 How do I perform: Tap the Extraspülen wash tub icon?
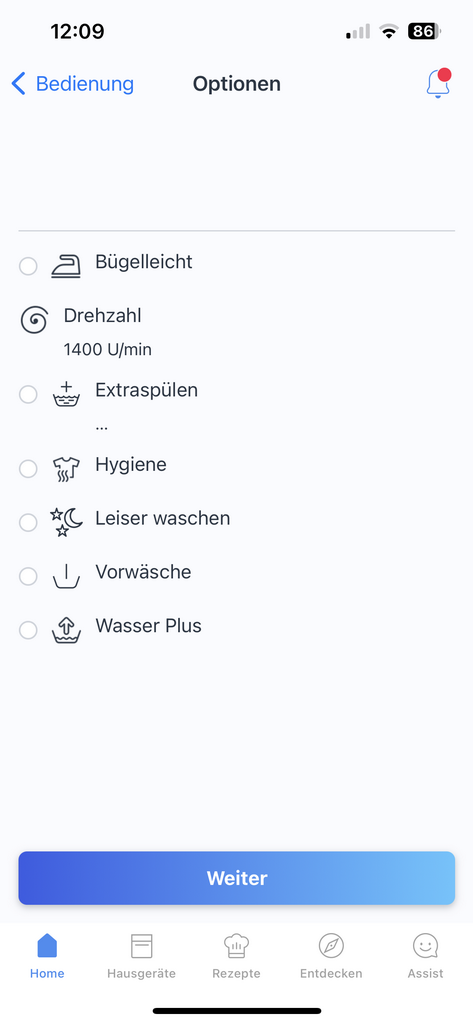click(x=66, y=394)
